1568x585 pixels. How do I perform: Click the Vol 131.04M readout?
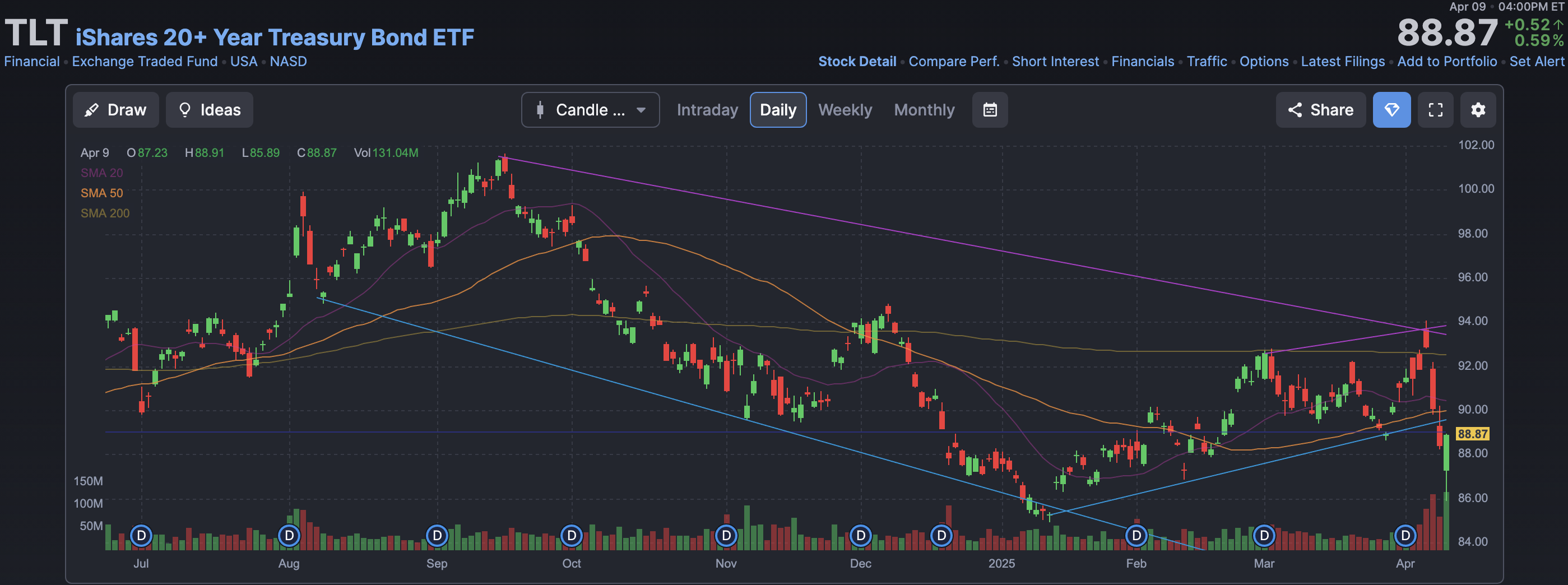tap(386, 153)
